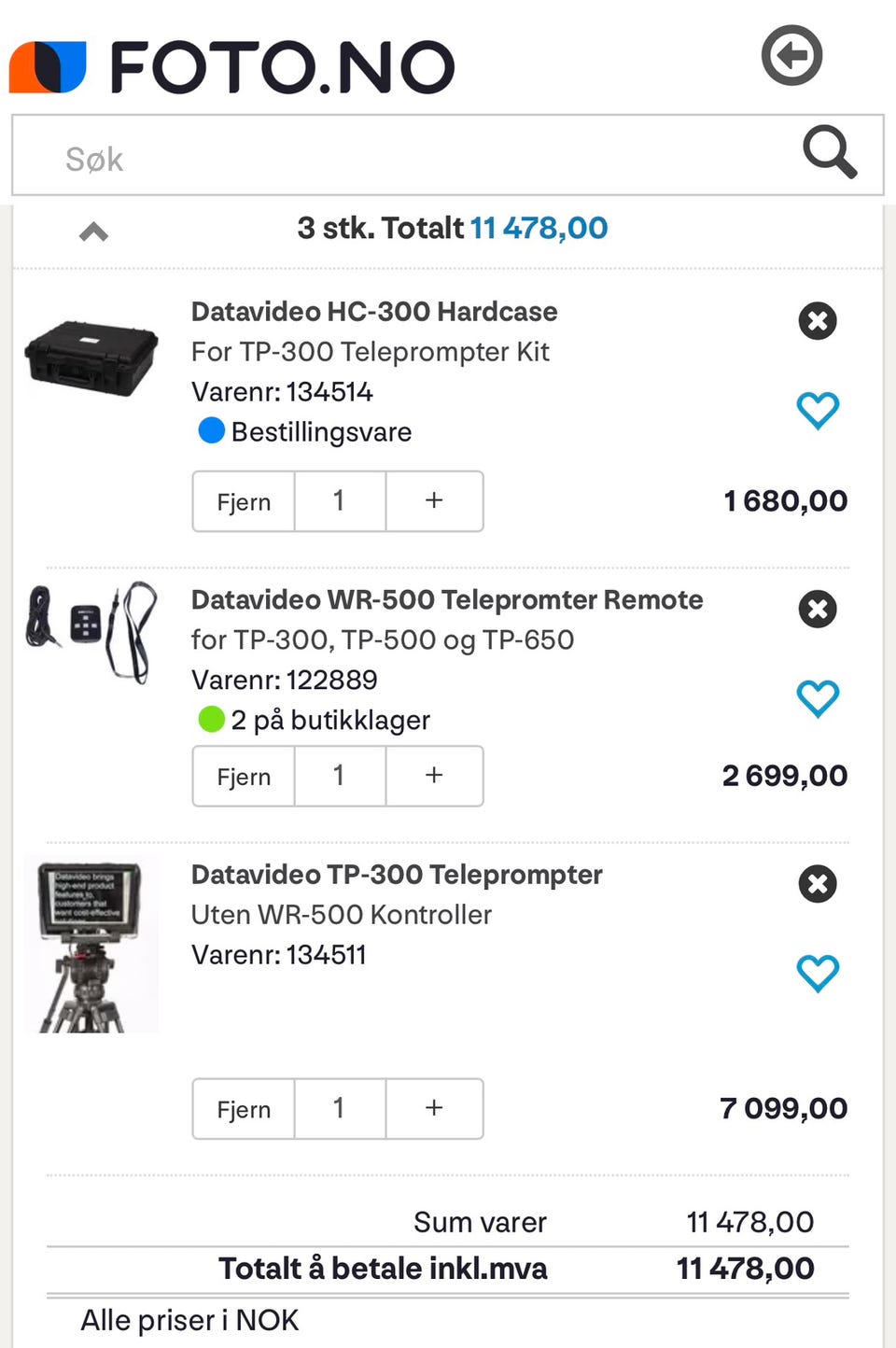This screenshot has height=1348, width=896.
Task: Collapse the cart summary with the up chevron
Action: (x=93, y=232)
